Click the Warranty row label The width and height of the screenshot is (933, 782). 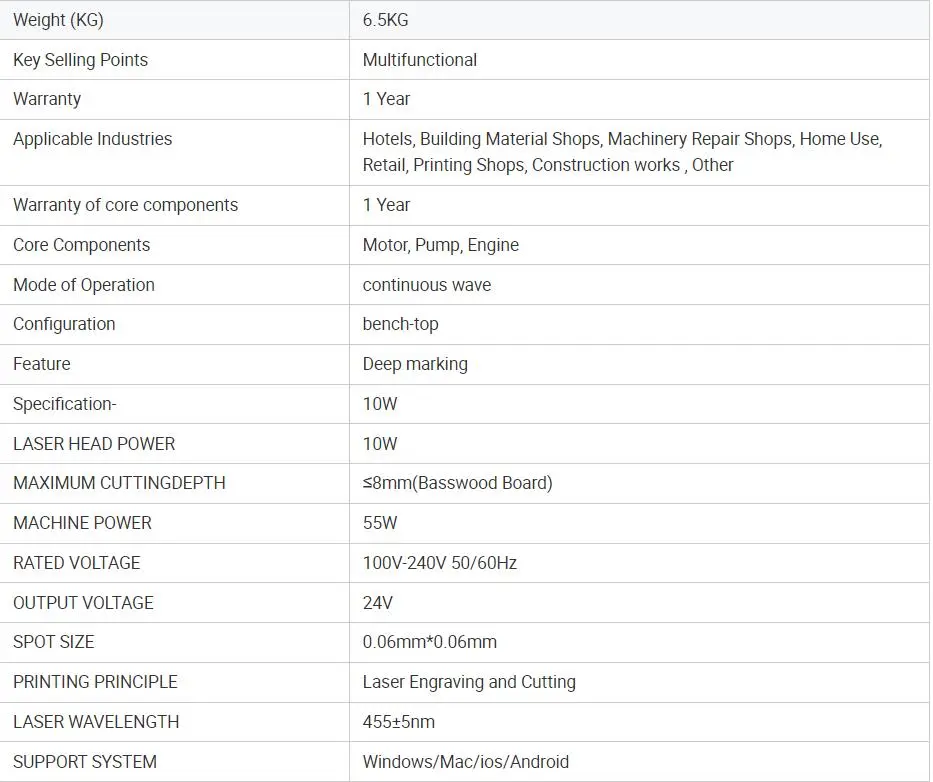coord(47,99)
